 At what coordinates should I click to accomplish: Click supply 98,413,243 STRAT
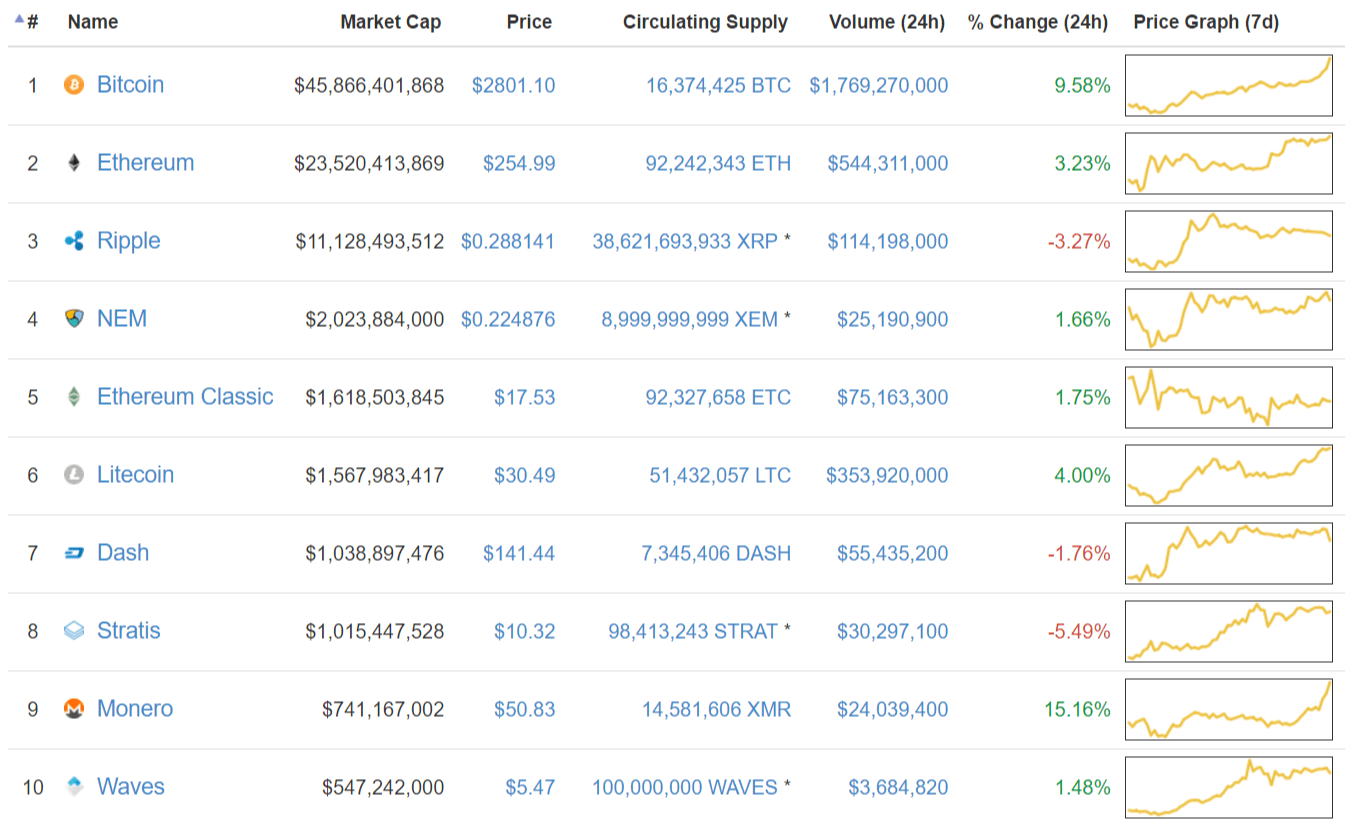[x=693, y=631]
